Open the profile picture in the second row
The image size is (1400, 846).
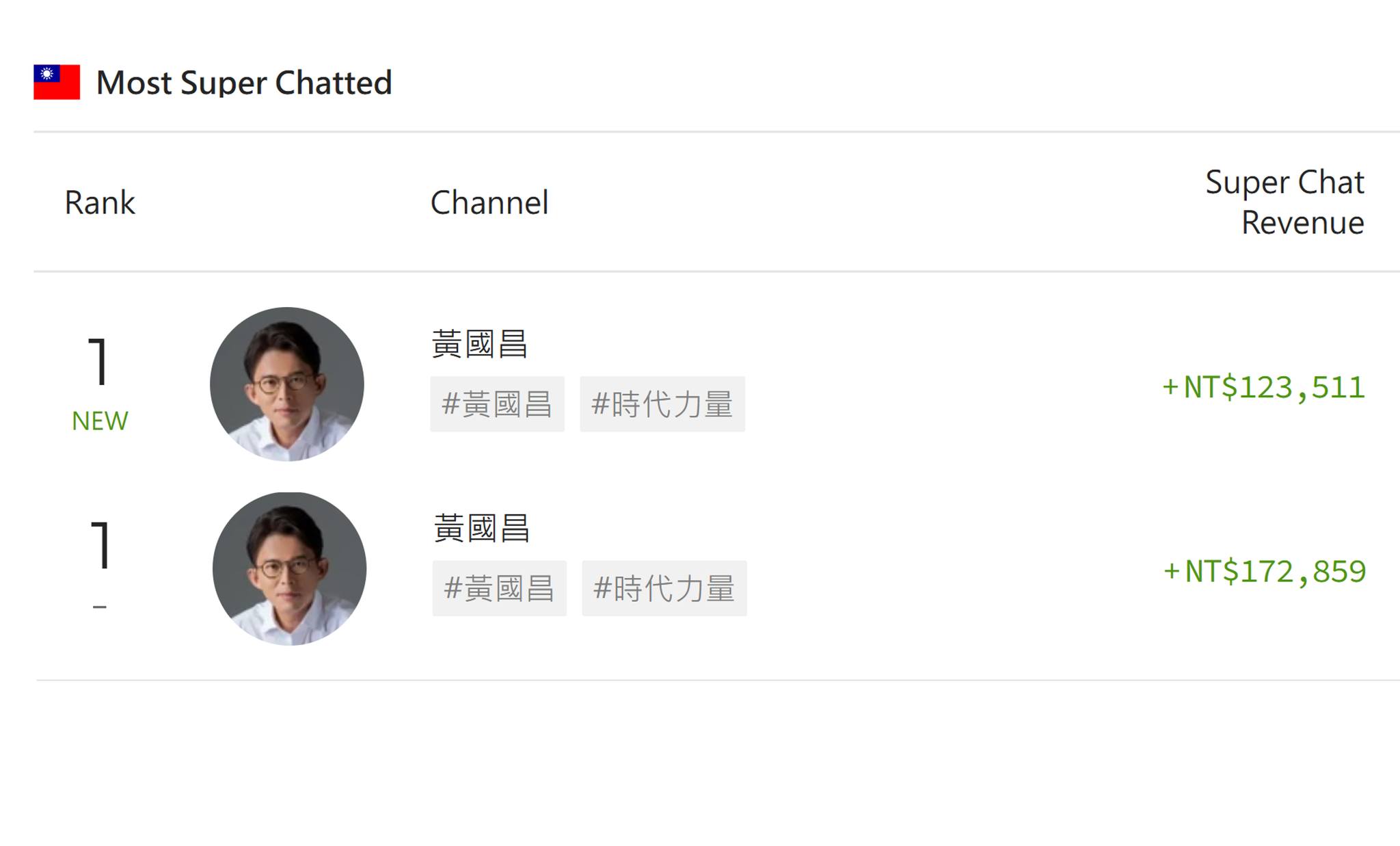click(x=289, y=568)
